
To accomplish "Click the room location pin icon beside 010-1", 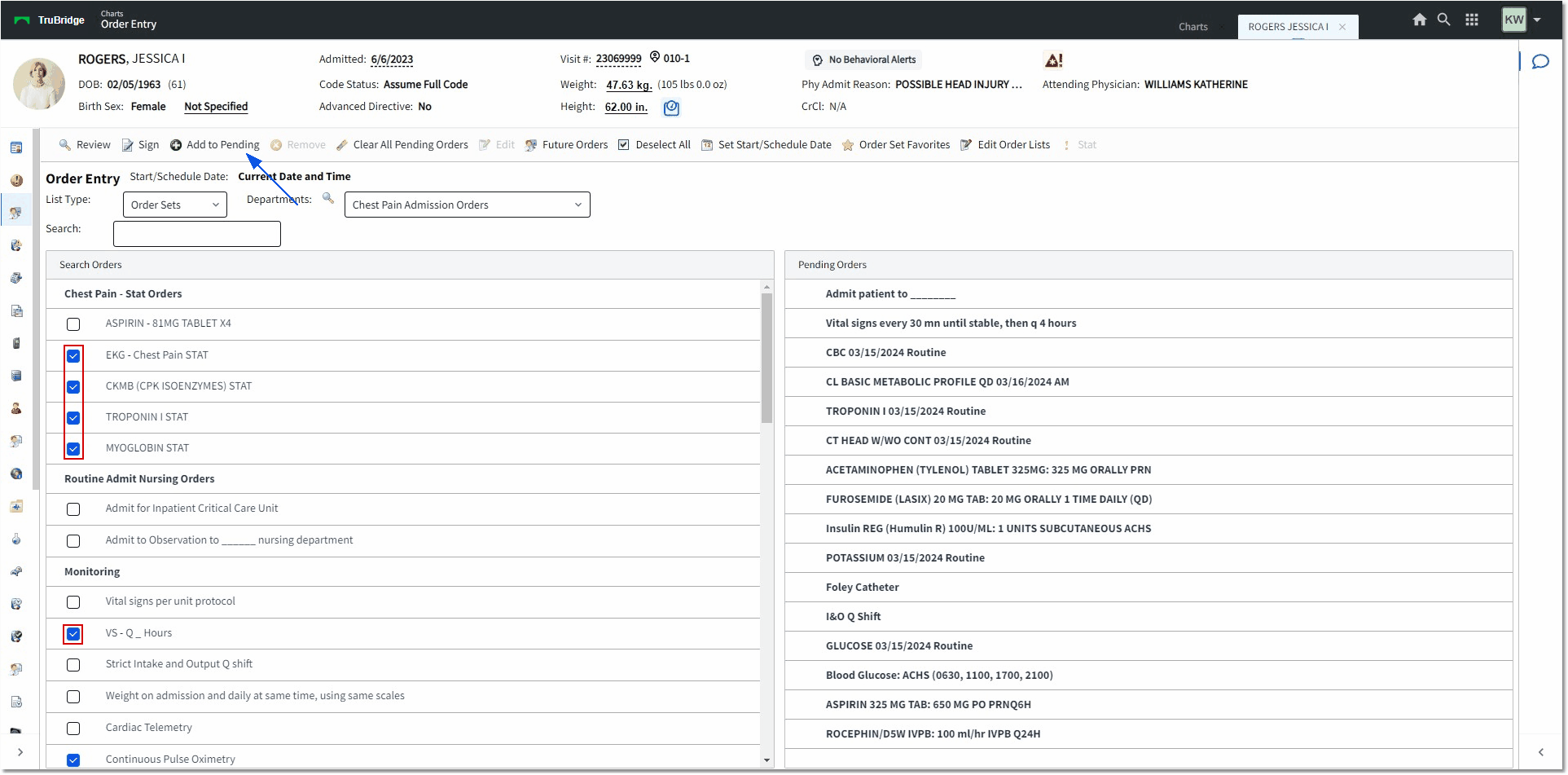I will point(655,57).
